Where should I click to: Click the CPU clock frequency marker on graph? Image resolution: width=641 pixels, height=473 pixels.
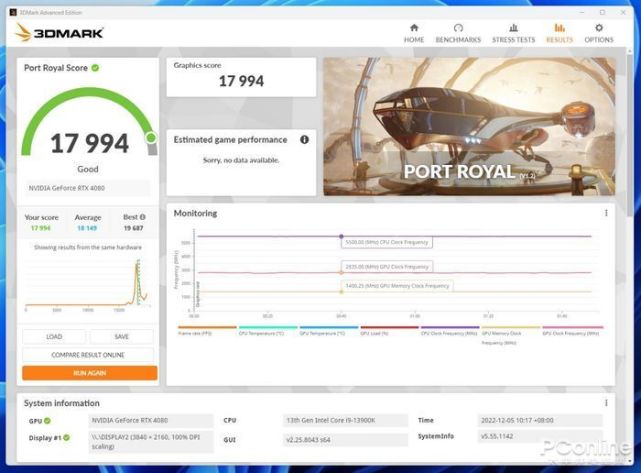click(341, 236)
